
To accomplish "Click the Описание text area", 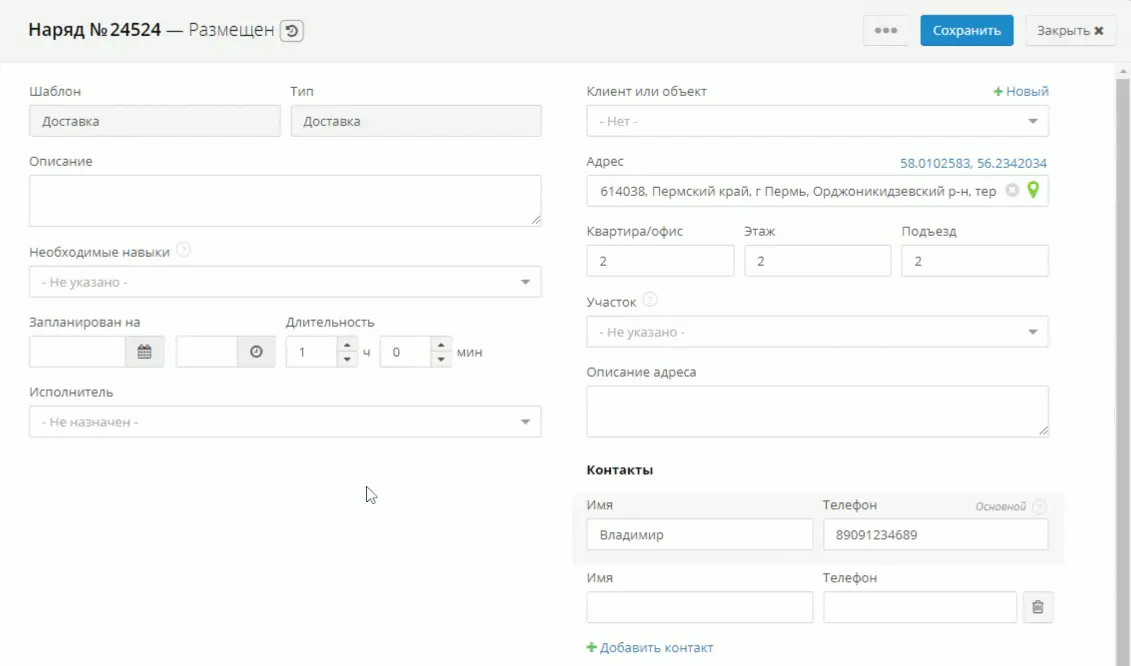I will [x=285, y=201].
